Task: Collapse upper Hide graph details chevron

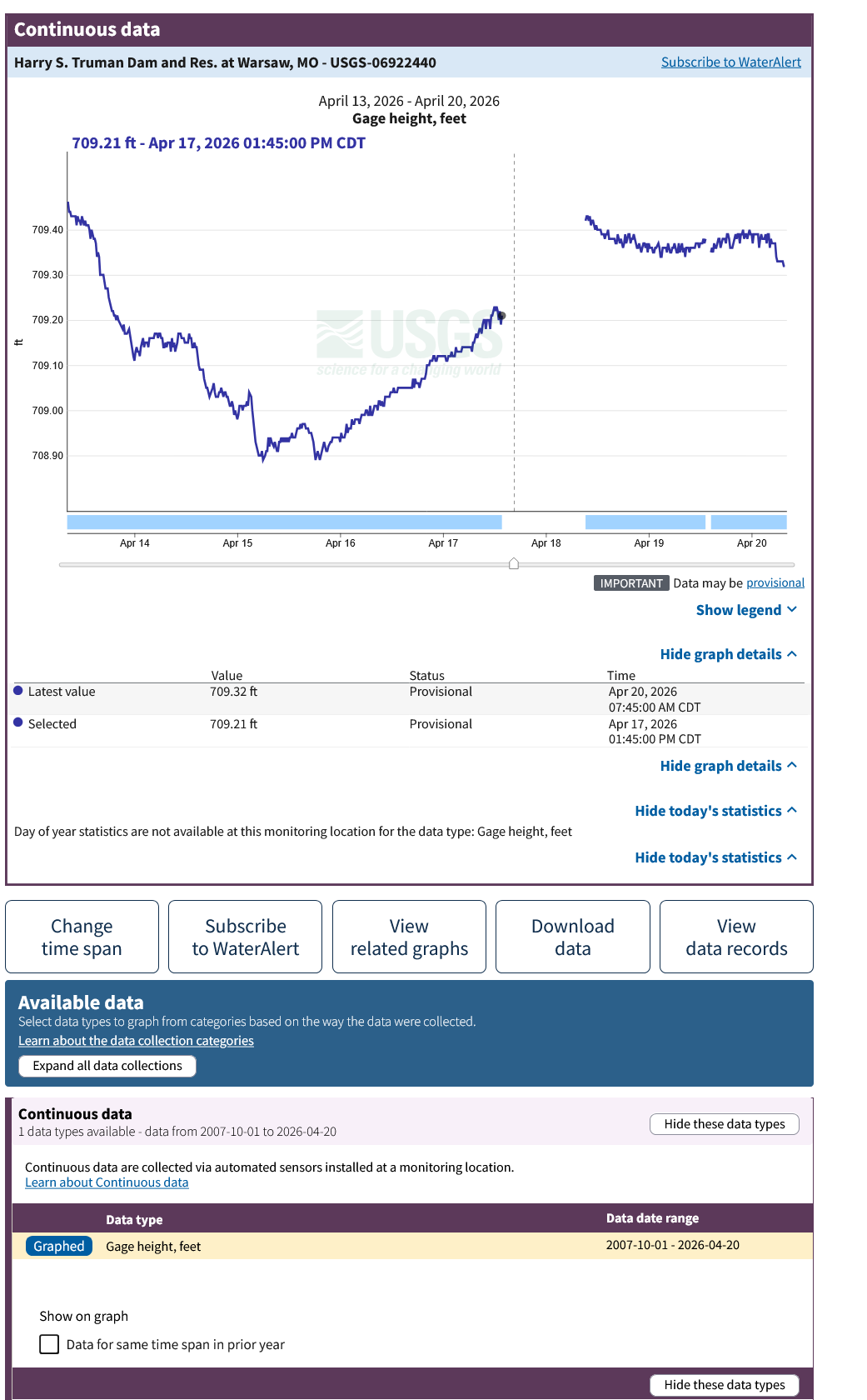Action: (x=791, y=654)
